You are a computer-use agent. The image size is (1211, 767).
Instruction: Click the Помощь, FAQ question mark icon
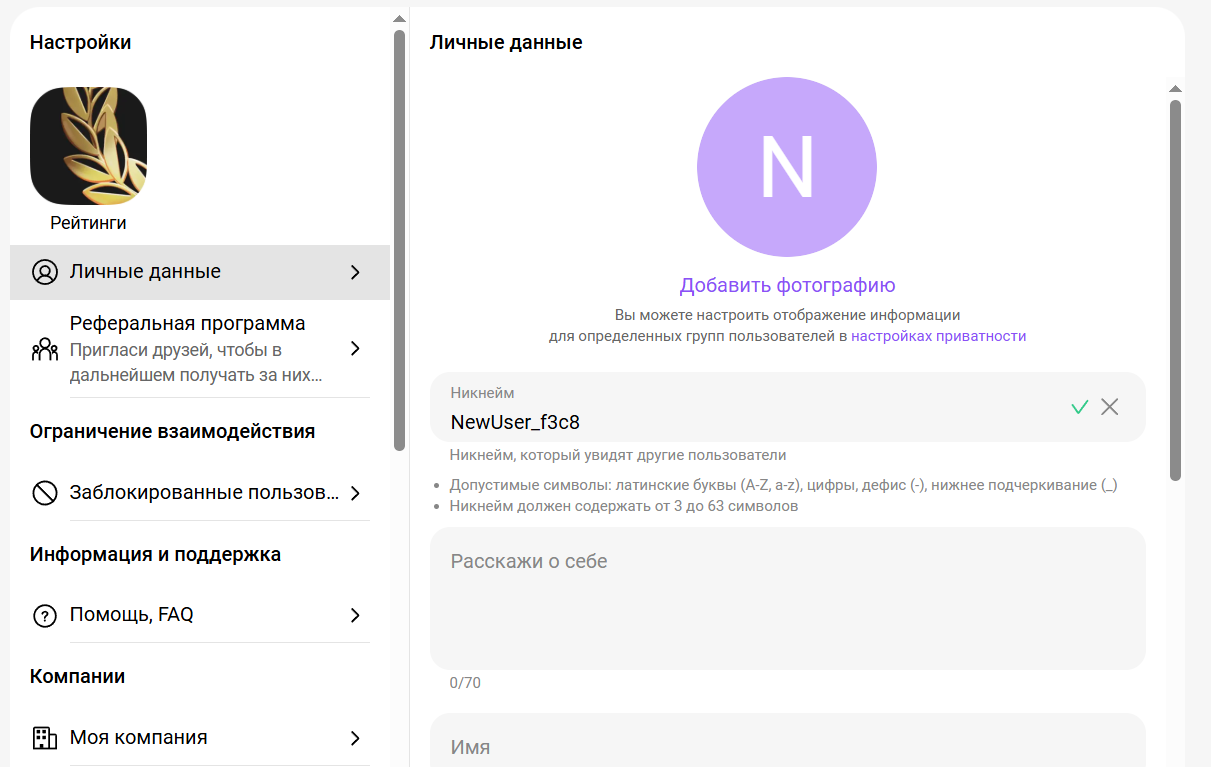click(45, 616)
